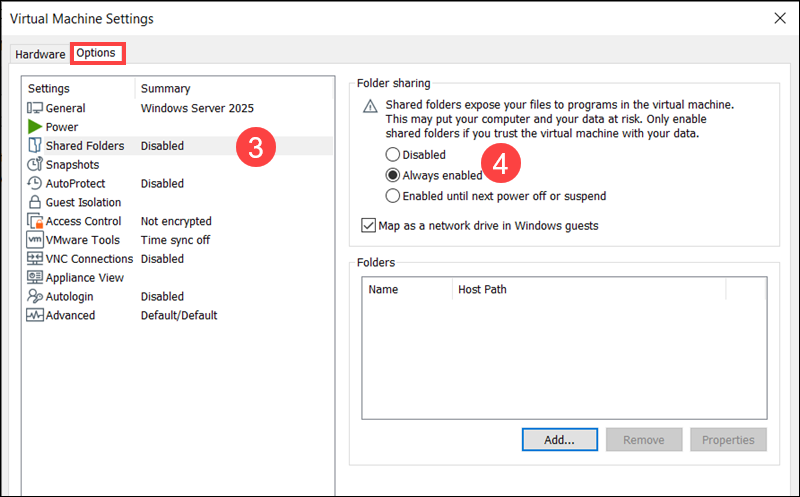Select Access Control in settings list

point(83,221)
